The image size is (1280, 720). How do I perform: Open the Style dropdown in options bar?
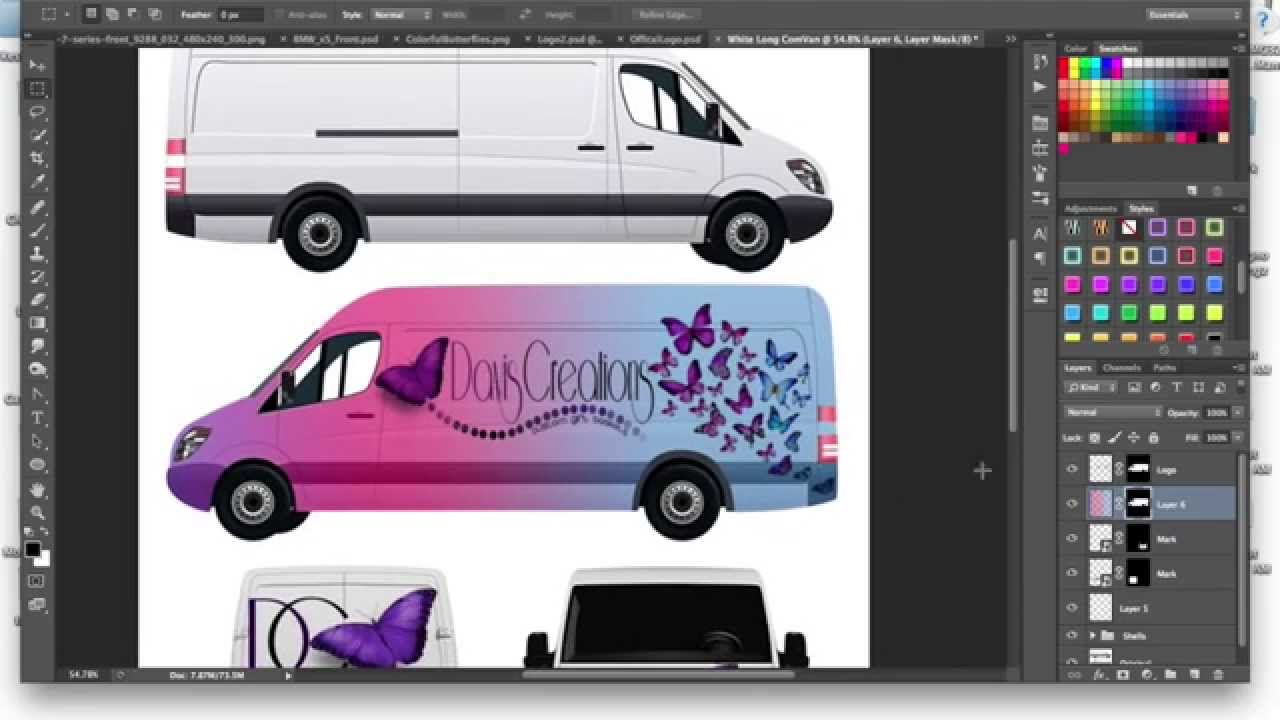click(401, 15)
